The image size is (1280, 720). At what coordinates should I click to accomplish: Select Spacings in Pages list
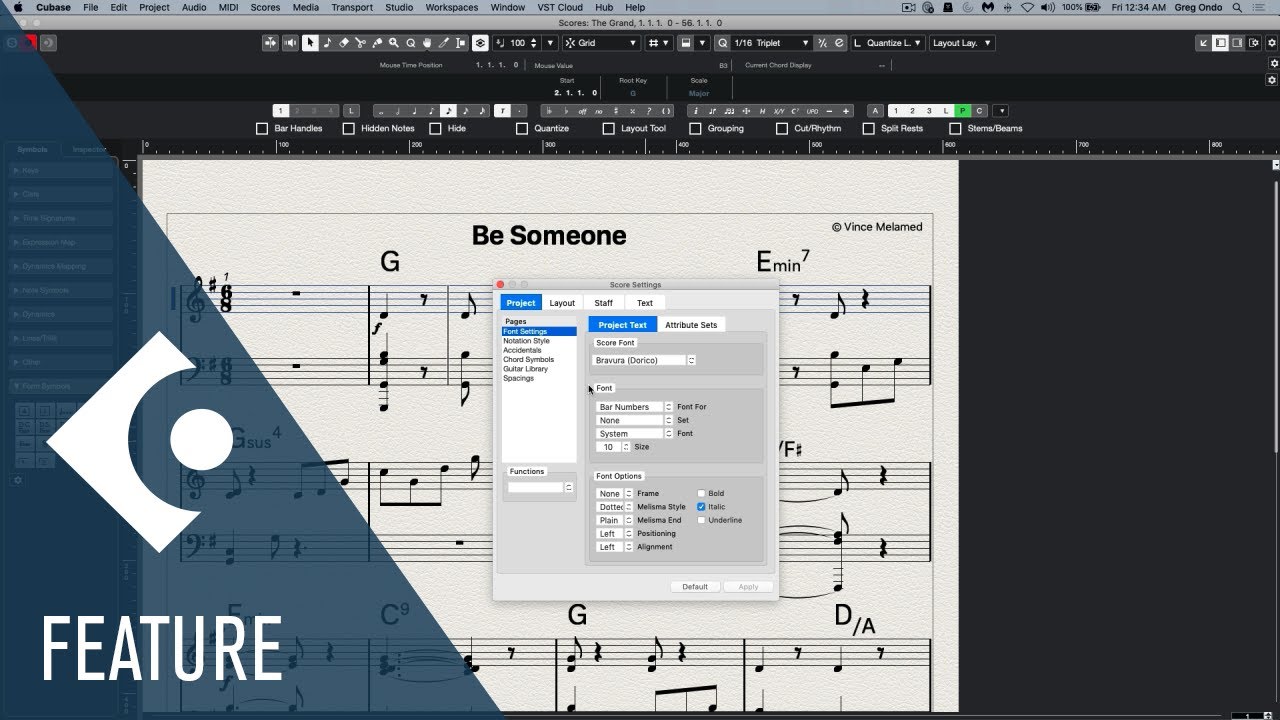tap(518, 378)
